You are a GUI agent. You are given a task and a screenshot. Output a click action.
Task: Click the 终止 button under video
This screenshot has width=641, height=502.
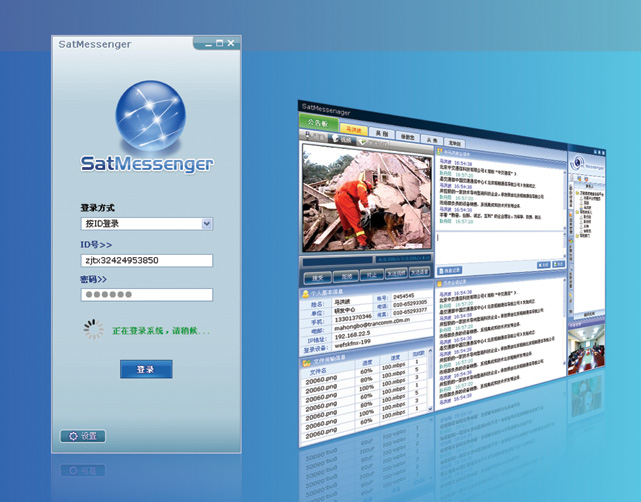click(x=371, y=275)
